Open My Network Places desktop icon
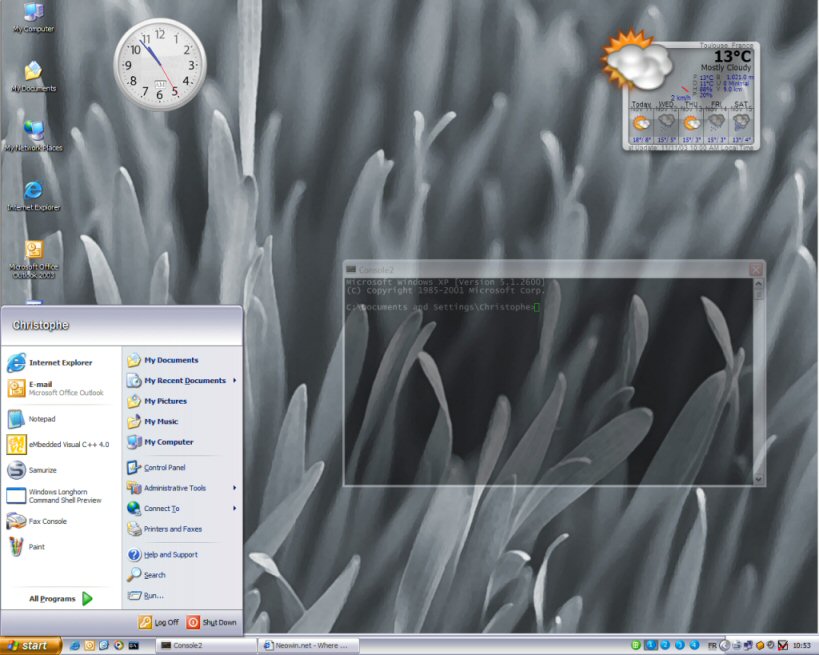This screenshot has height=655, width=819. [x=33, y=135]
